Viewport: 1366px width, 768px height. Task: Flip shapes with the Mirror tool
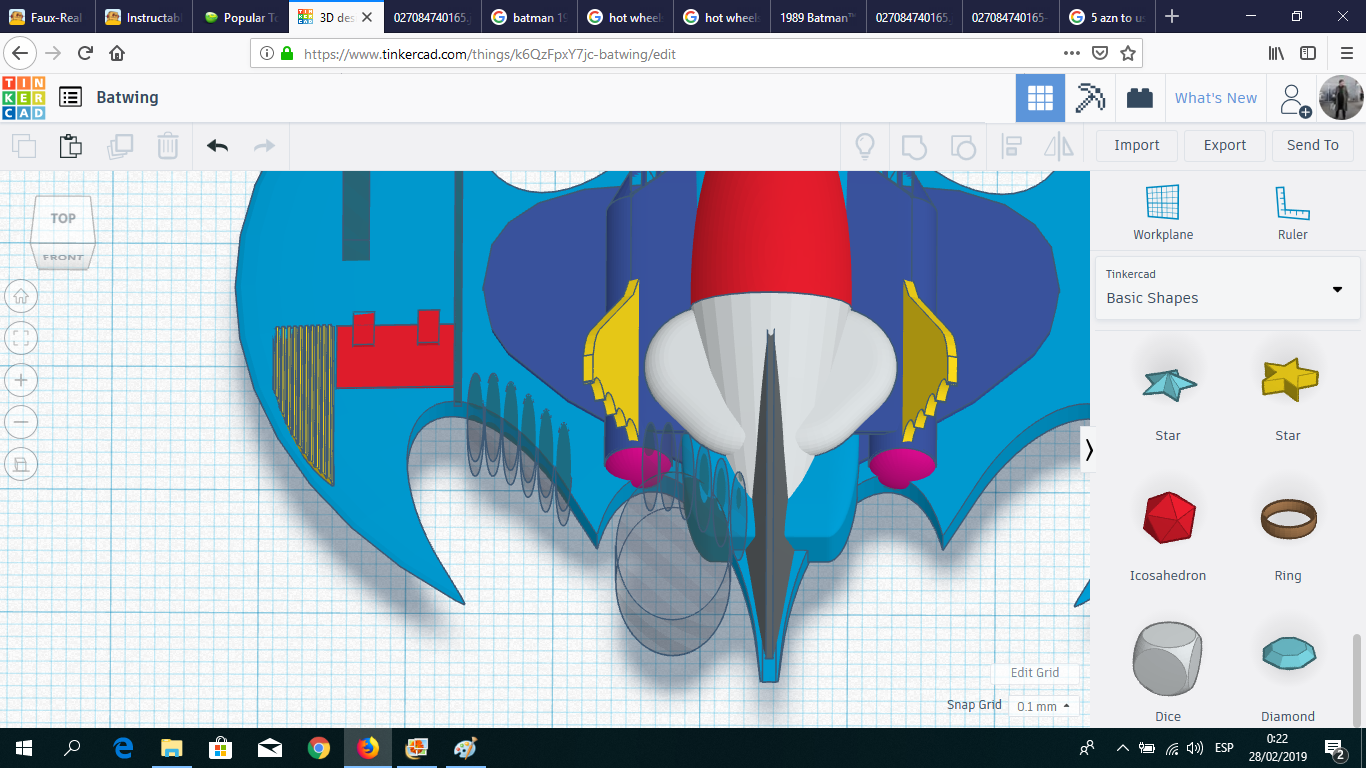pyautogui.click(x=1058, y=146)
